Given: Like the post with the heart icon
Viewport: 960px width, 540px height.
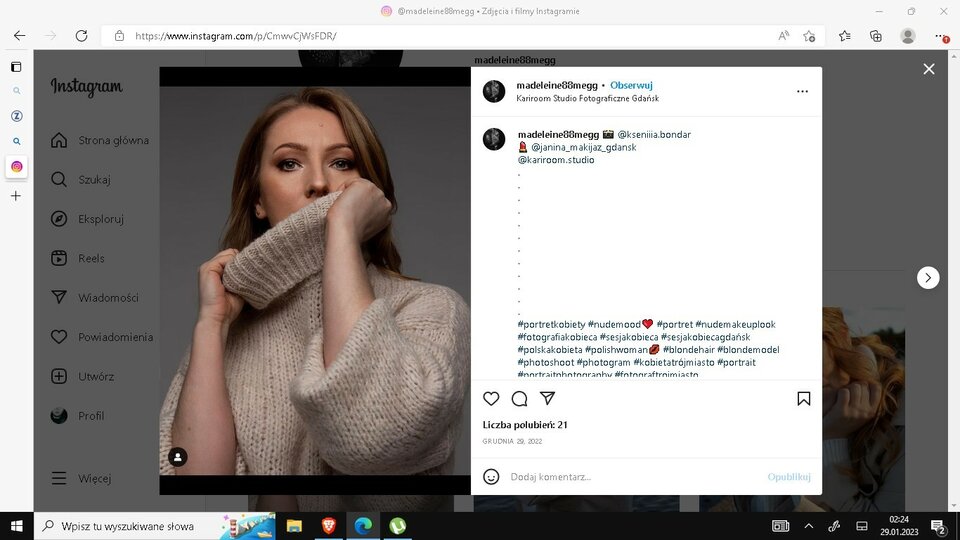Looking at the screenshot, I should click(x=491, y=399).
